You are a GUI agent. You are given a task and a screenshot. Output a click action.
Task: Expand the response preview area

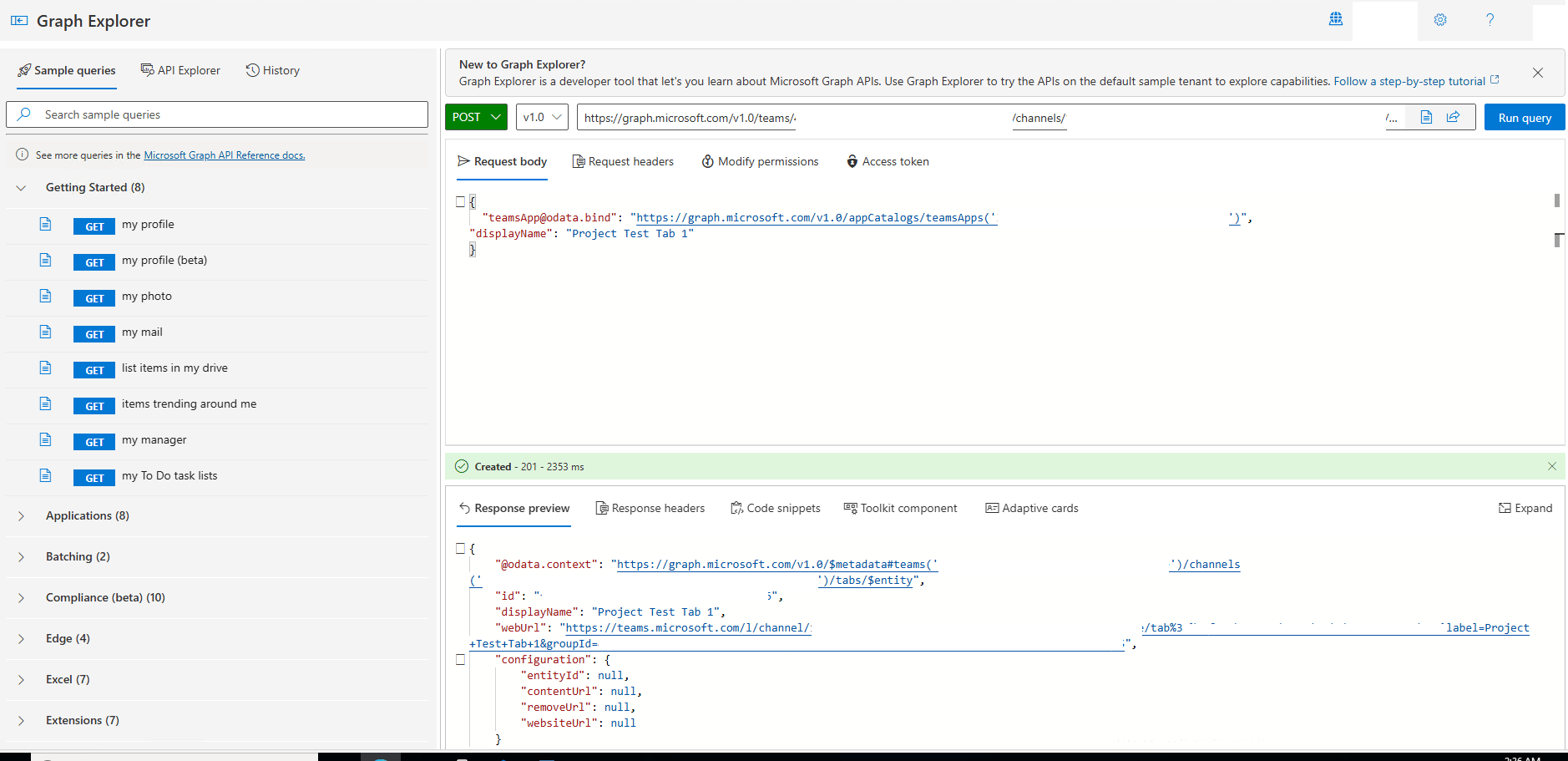coord(1525,508)
